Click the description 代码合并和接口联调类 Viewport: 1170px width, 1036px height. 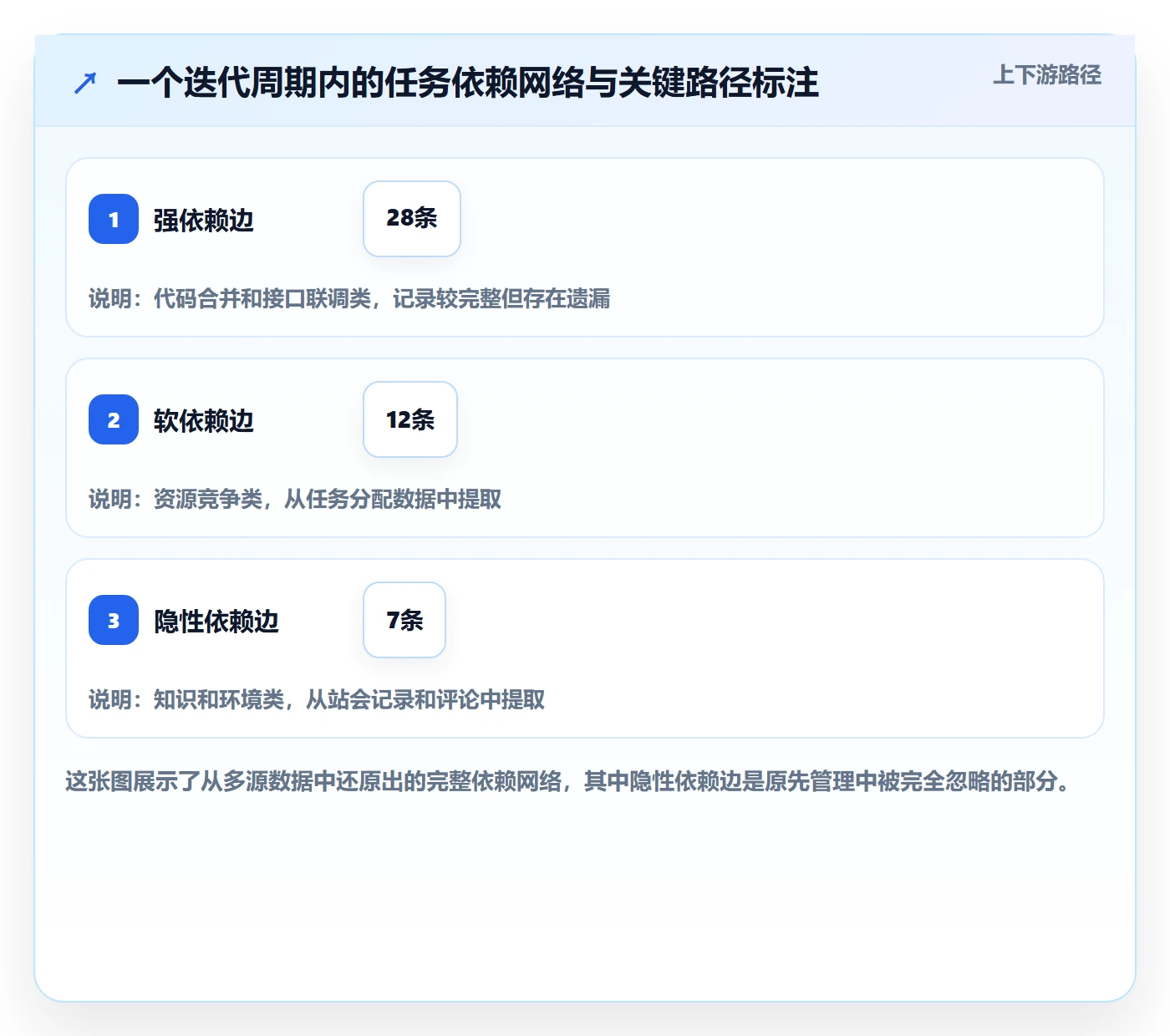point(262,299)
